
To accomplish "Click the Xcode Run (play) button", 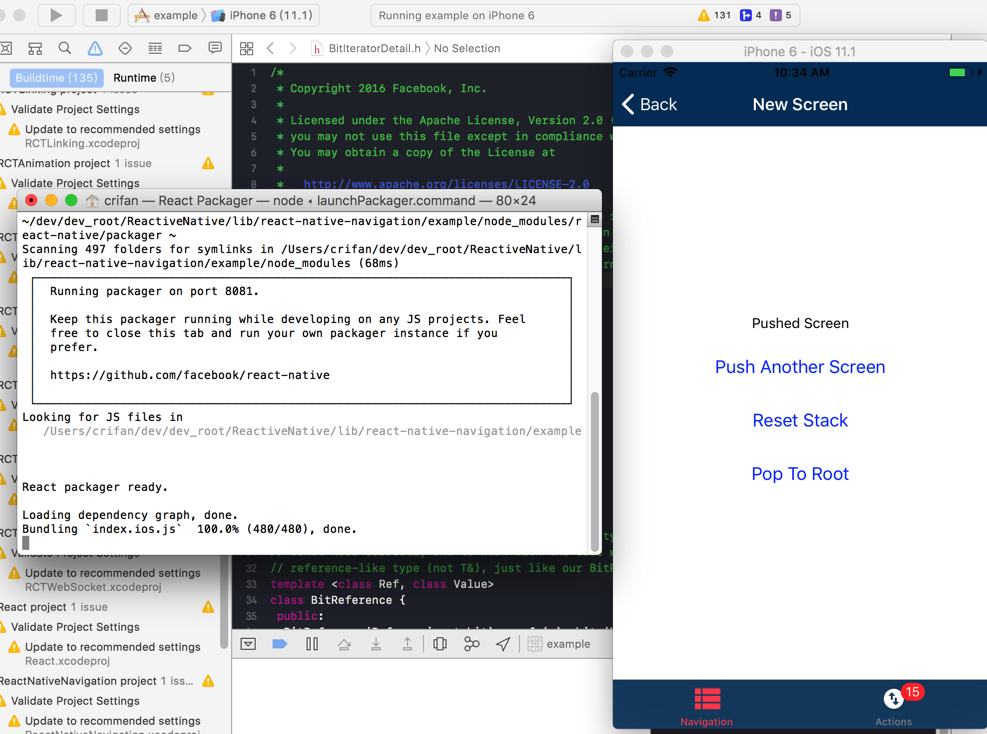I will [56, 15].
